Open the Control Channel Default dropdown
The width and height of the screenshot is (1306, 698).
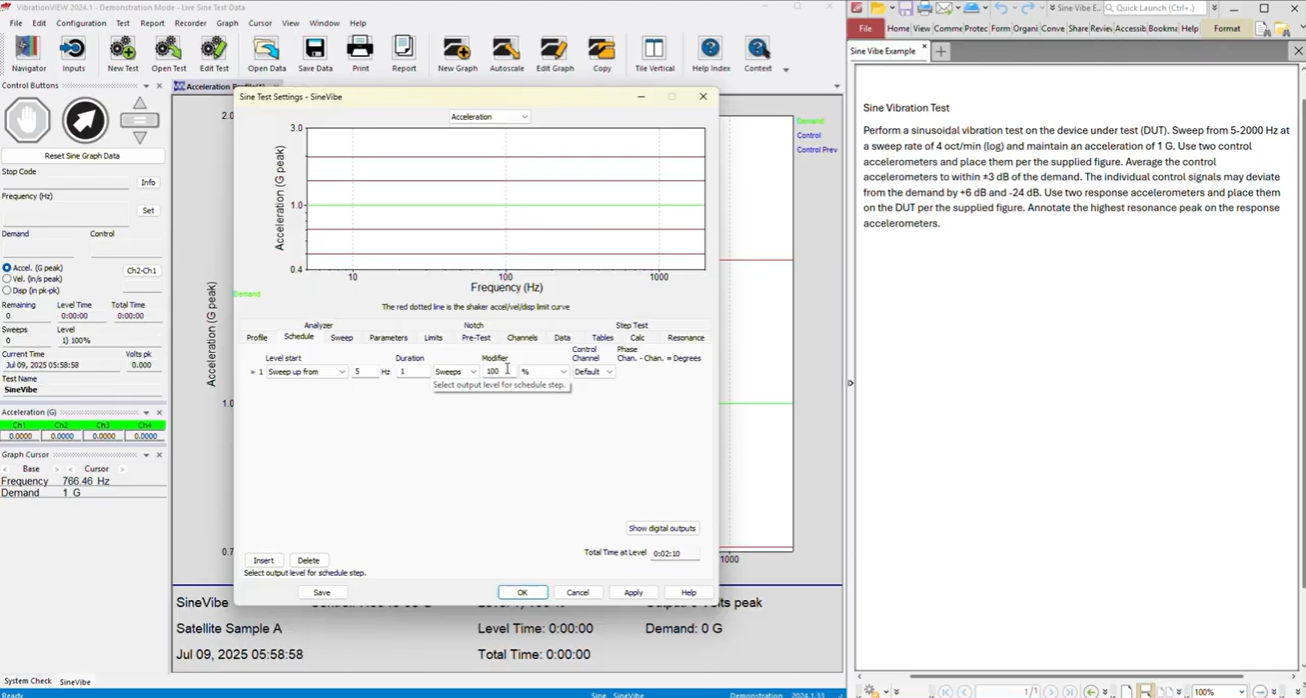point(593,371)
